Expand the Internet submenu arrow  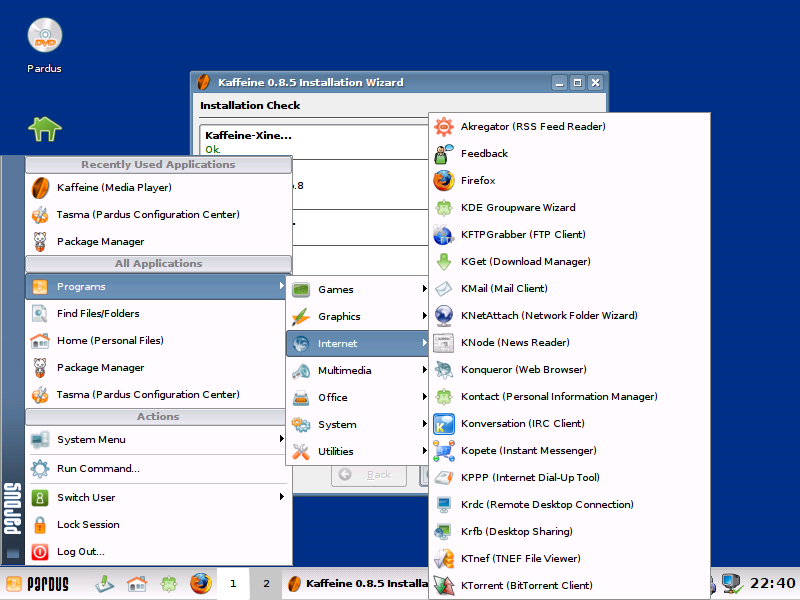click(424, 343)
